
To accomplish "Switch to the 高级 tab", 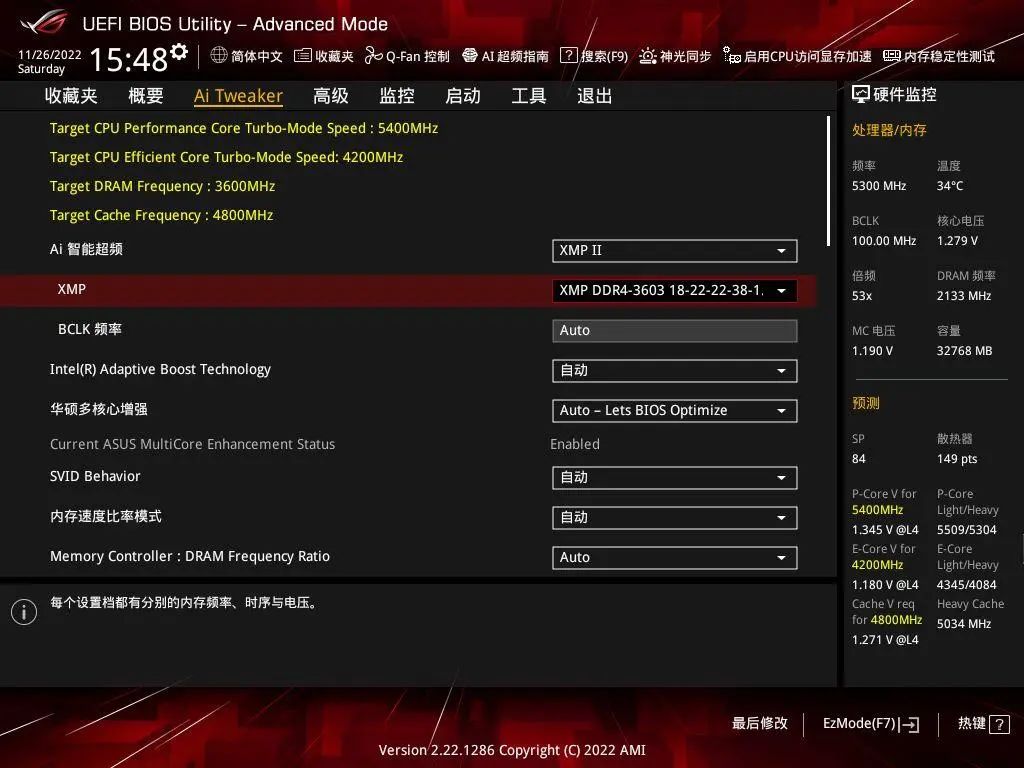I will 330,96.
